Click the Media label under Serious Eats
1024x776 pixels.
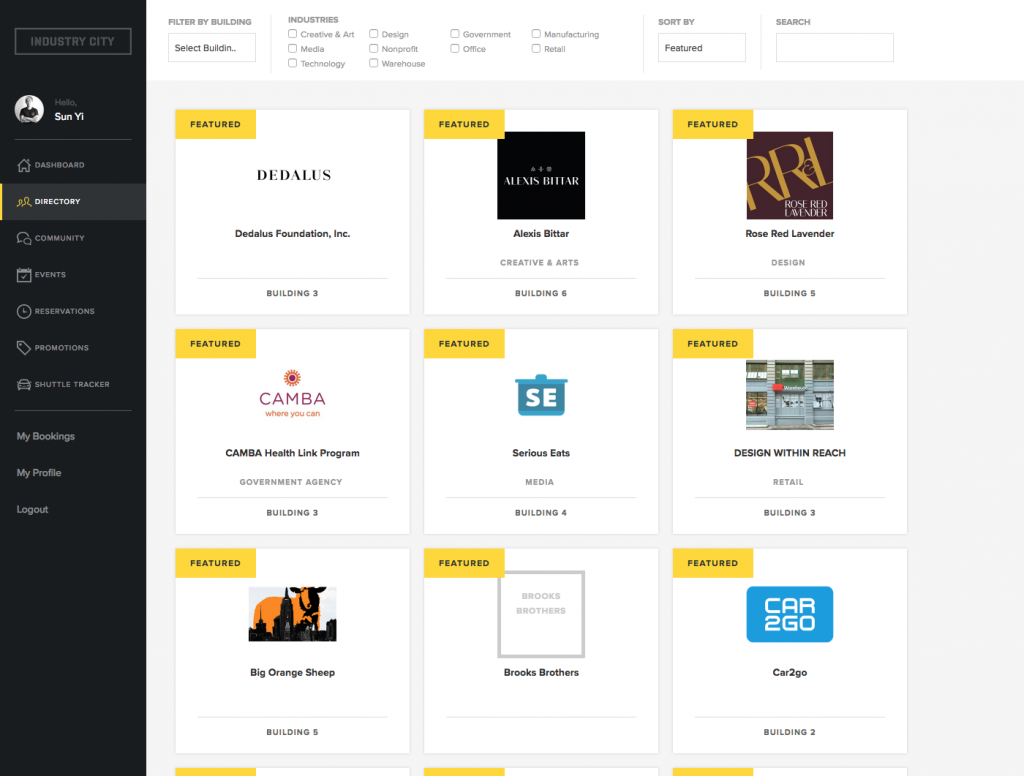click(539, 482)
